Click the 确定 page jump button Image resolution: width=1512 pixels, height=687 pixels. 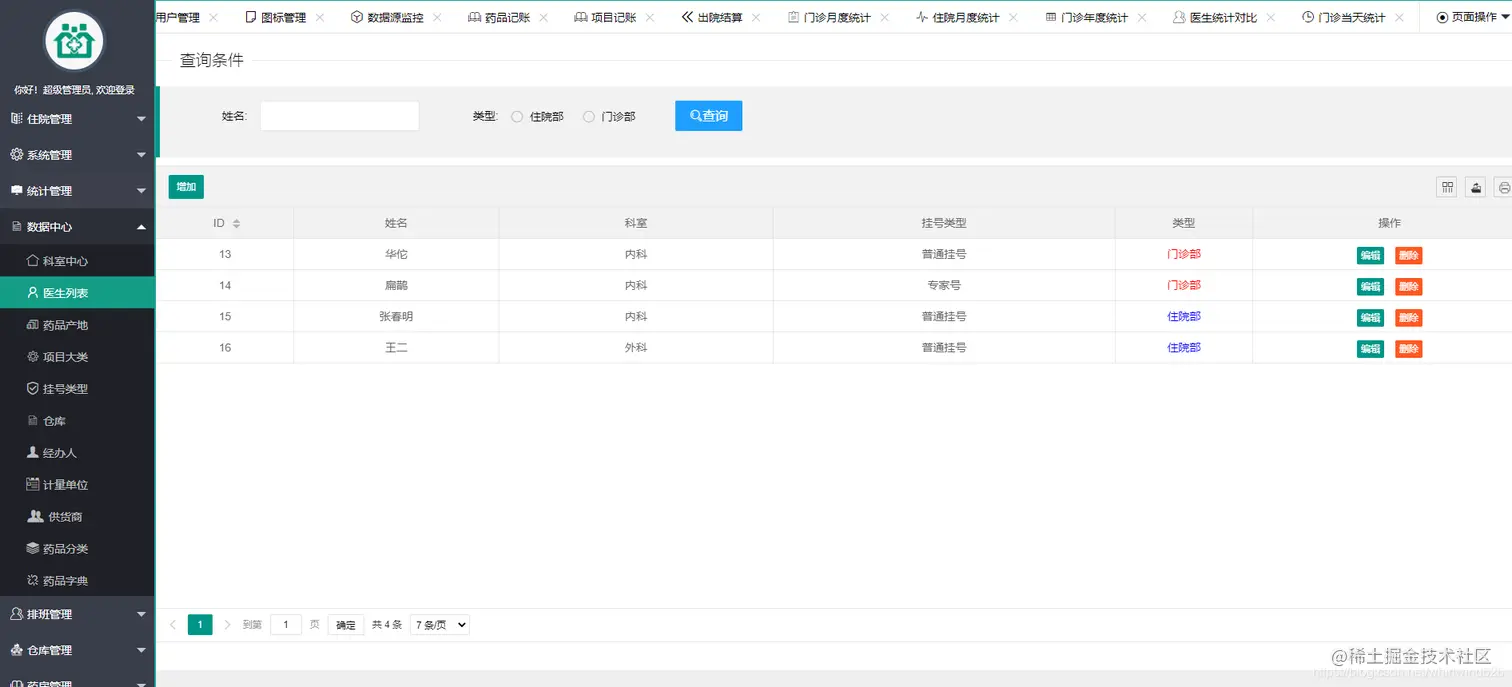(346, 625)
